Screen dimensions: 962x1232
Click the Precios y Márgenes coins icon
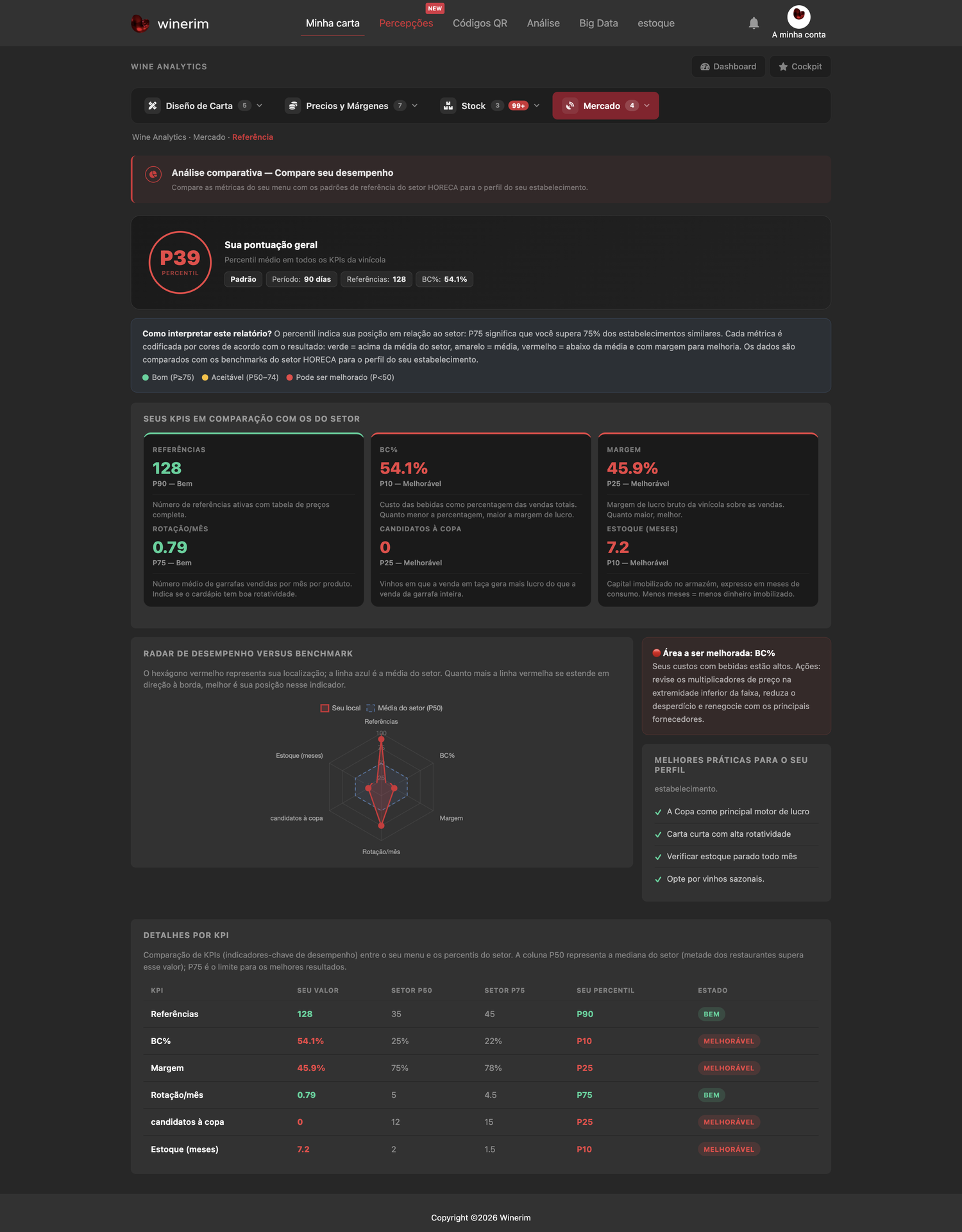pyautogui.click(x=293, y=106)
